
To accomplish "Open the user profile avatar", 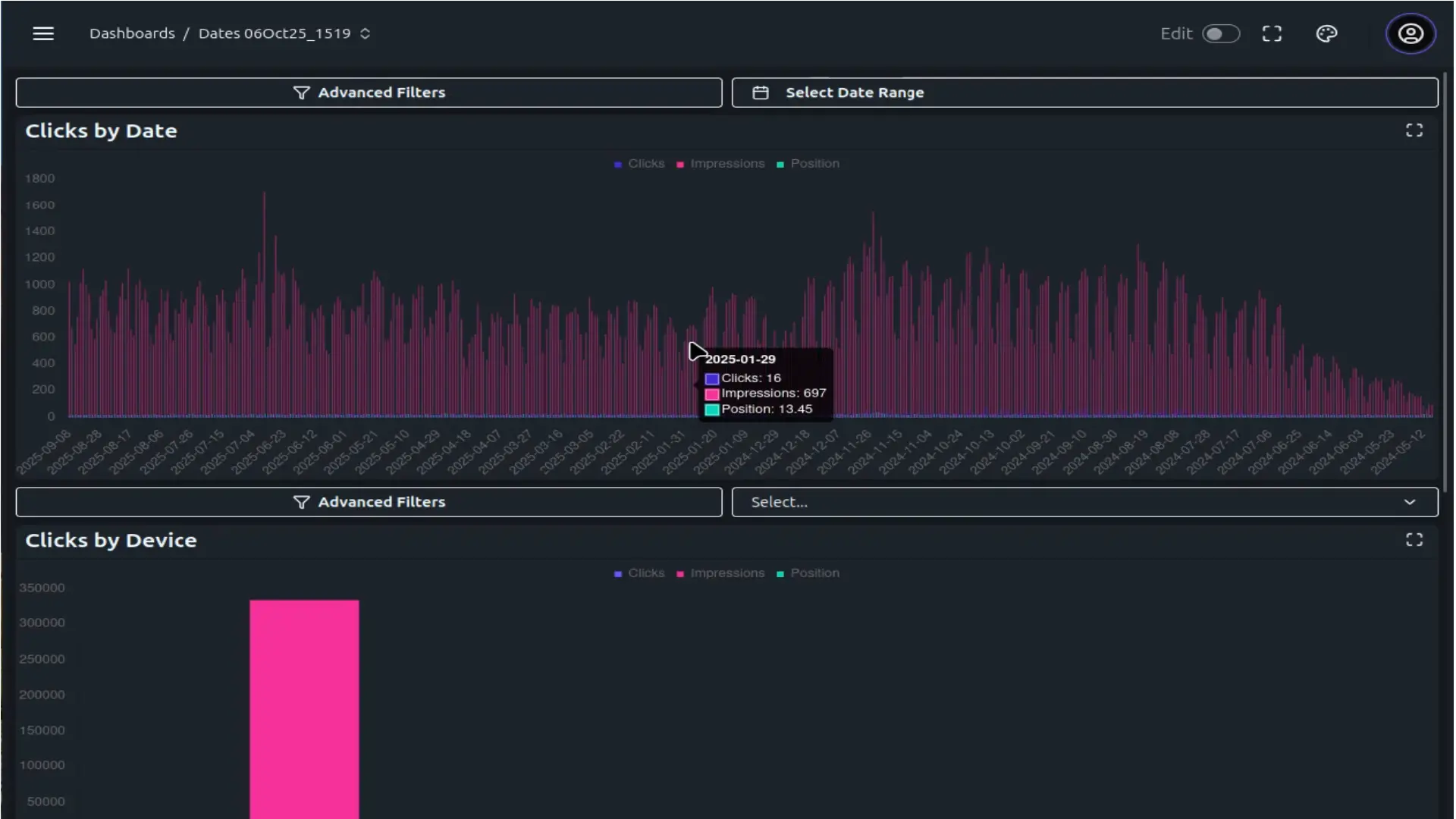I will pos(1410,33).
